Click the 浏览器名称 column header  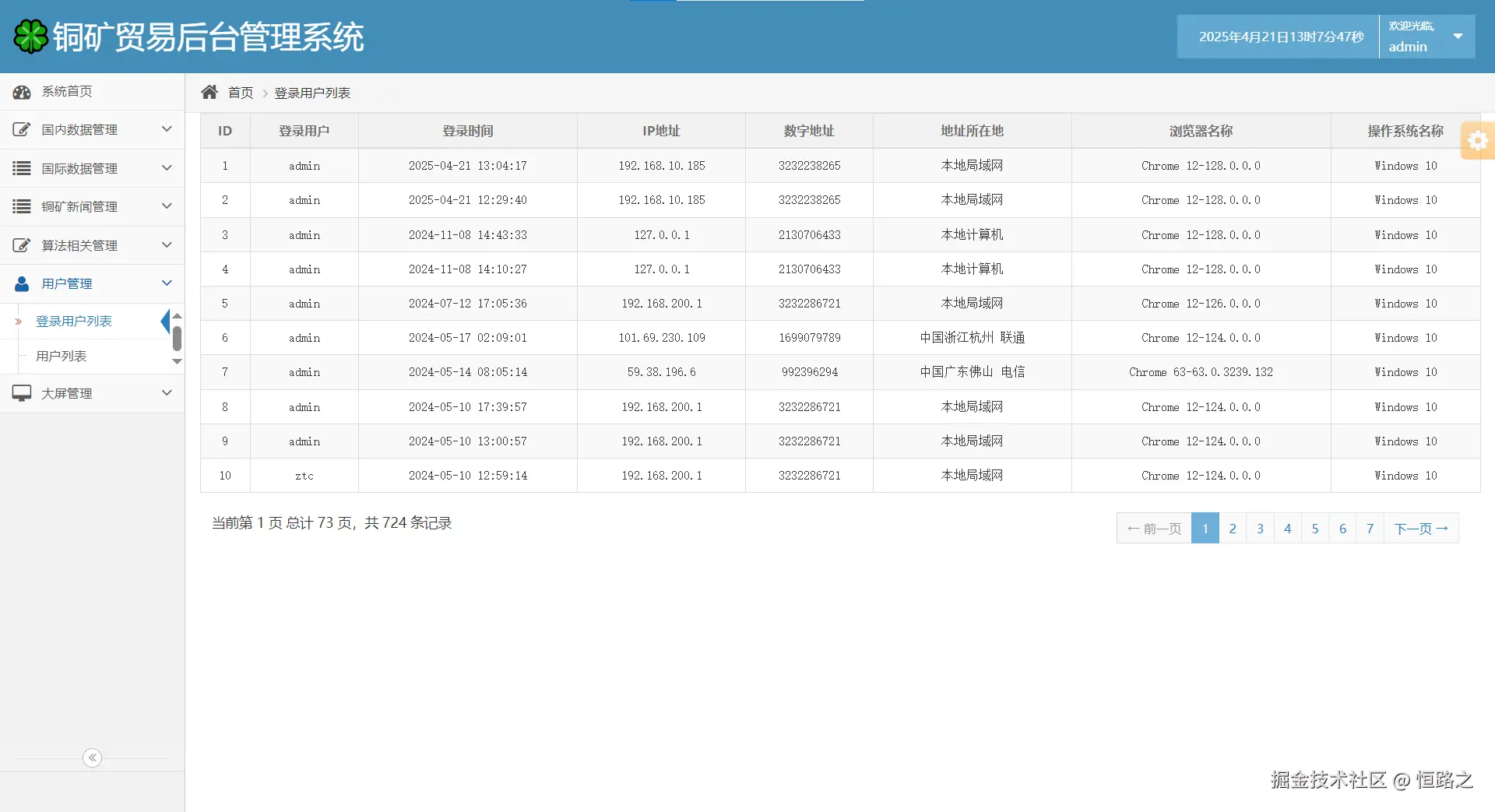[x=1201, y=131]
